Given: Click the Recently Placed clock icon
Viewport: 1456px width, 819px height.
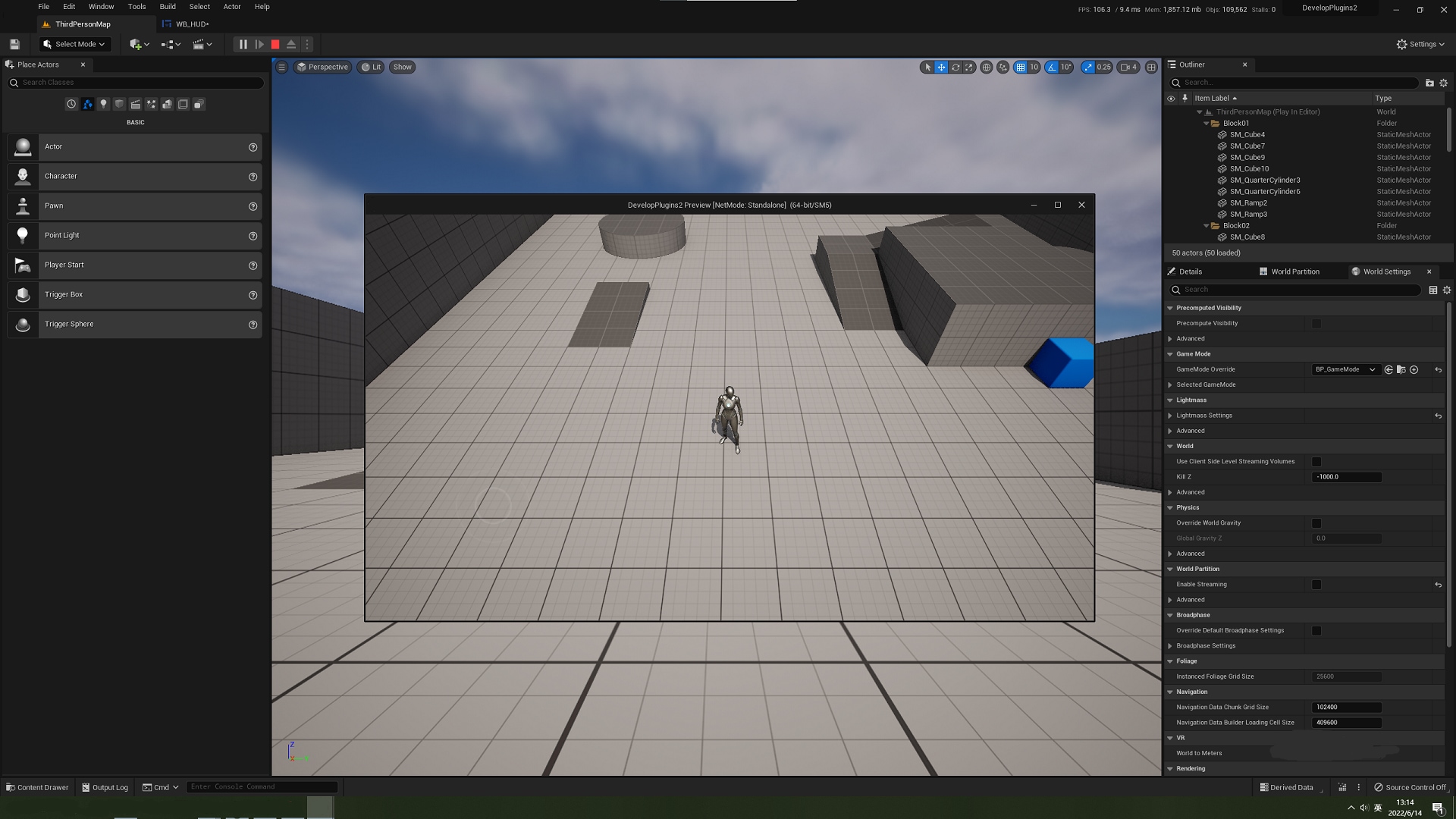Looking at the screenshot, I should click(x=71, y=105).
